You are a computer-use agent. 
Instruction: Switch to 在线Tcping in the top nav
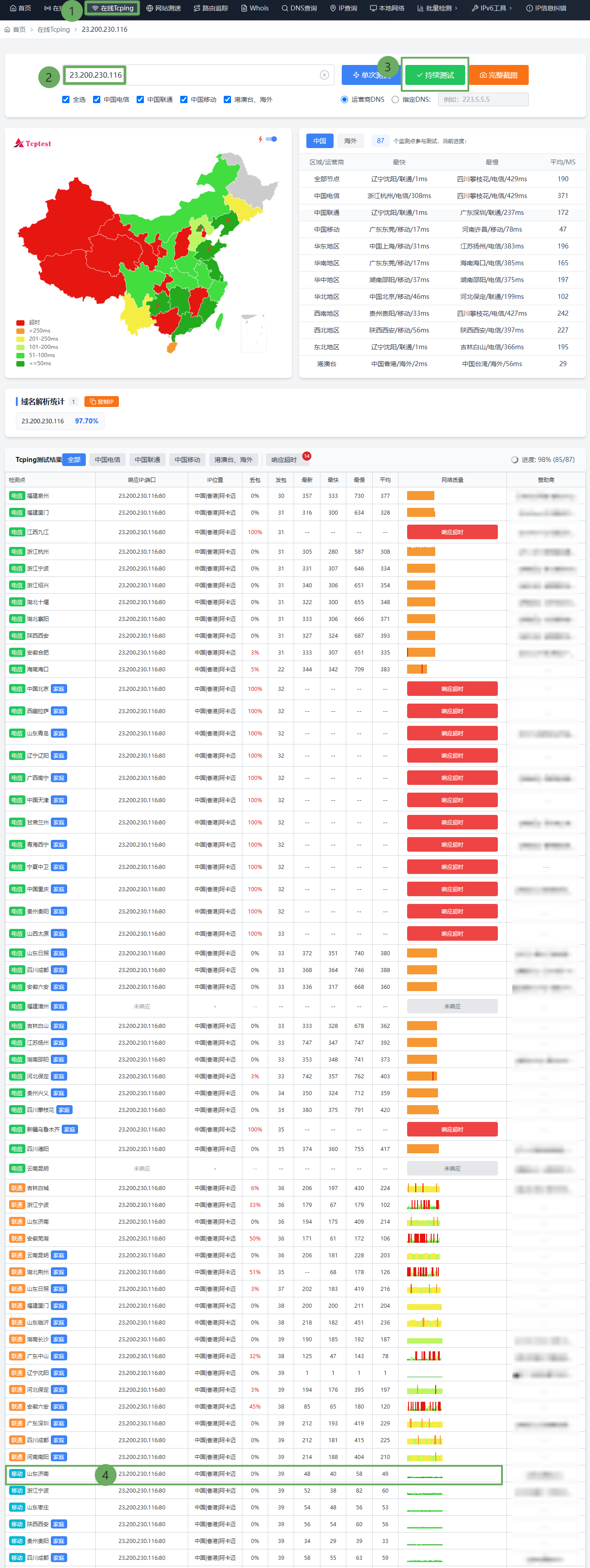pyautogui.click(x=113, y=8)
